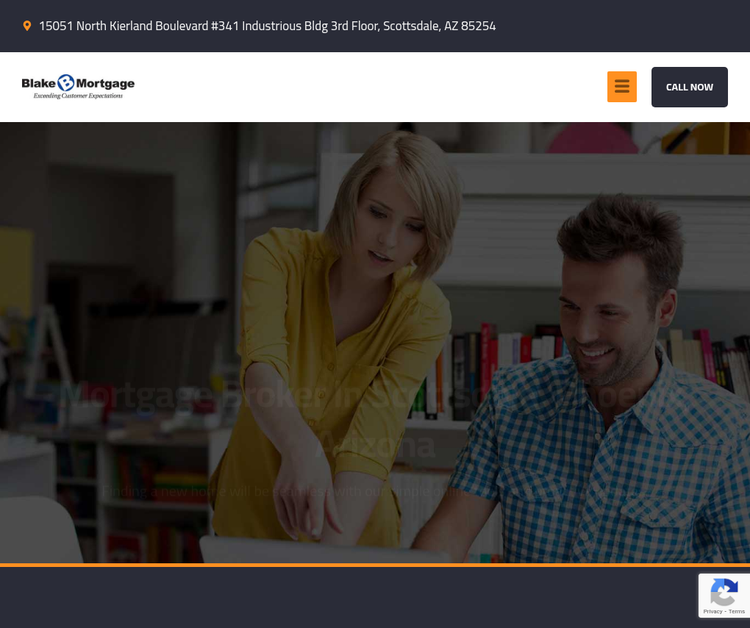
Task: Click the word Blake in the logo
Action: pyautogui.click(x=38, y=85)
